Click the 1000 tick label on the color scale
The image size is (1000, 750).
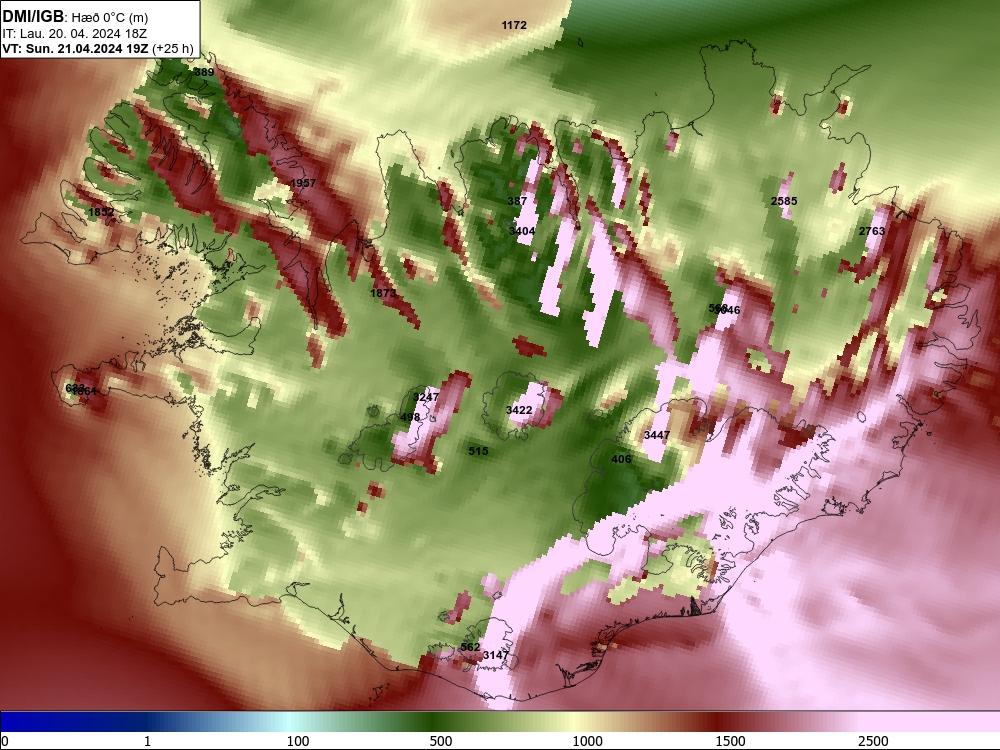coord(587,741)
